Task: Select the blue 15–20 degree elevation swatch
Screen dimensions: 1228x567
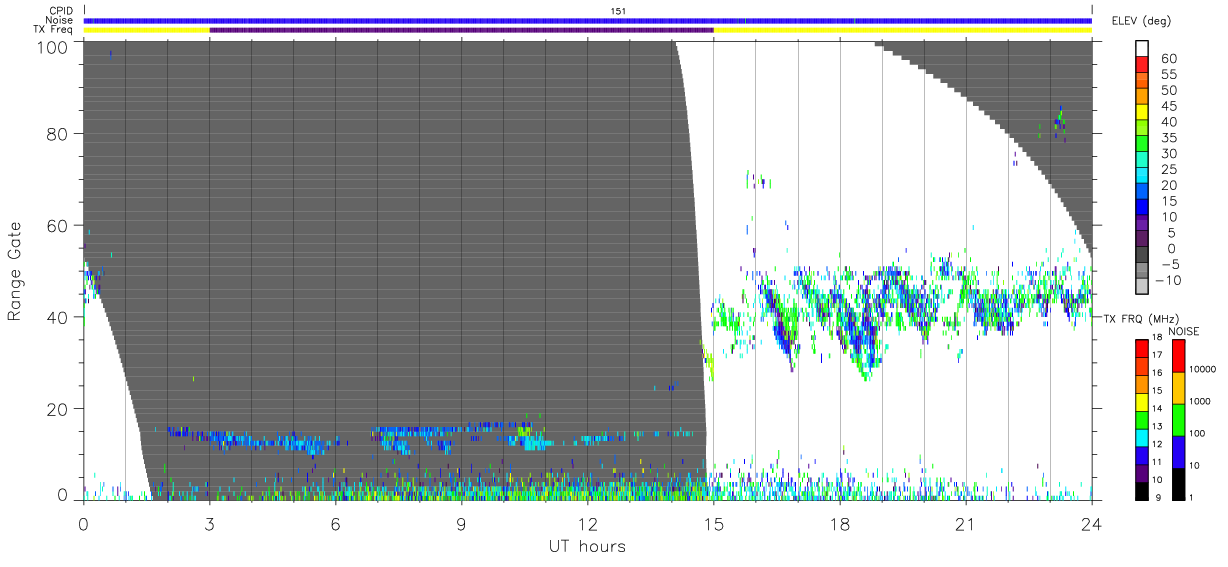Action: click(x=1142, y=192)
